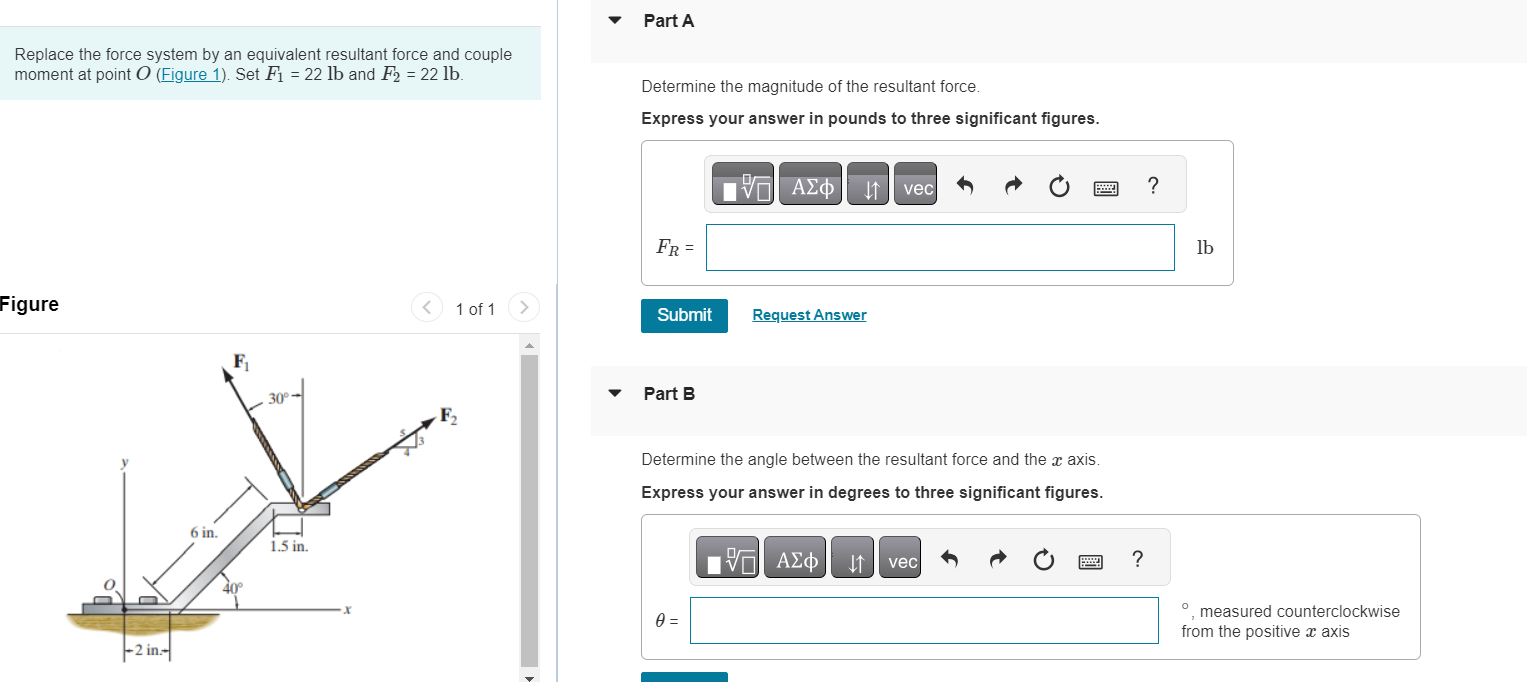Collapse the Part A section
This screenshot has width=1527, height=682.
click(613, 19)
